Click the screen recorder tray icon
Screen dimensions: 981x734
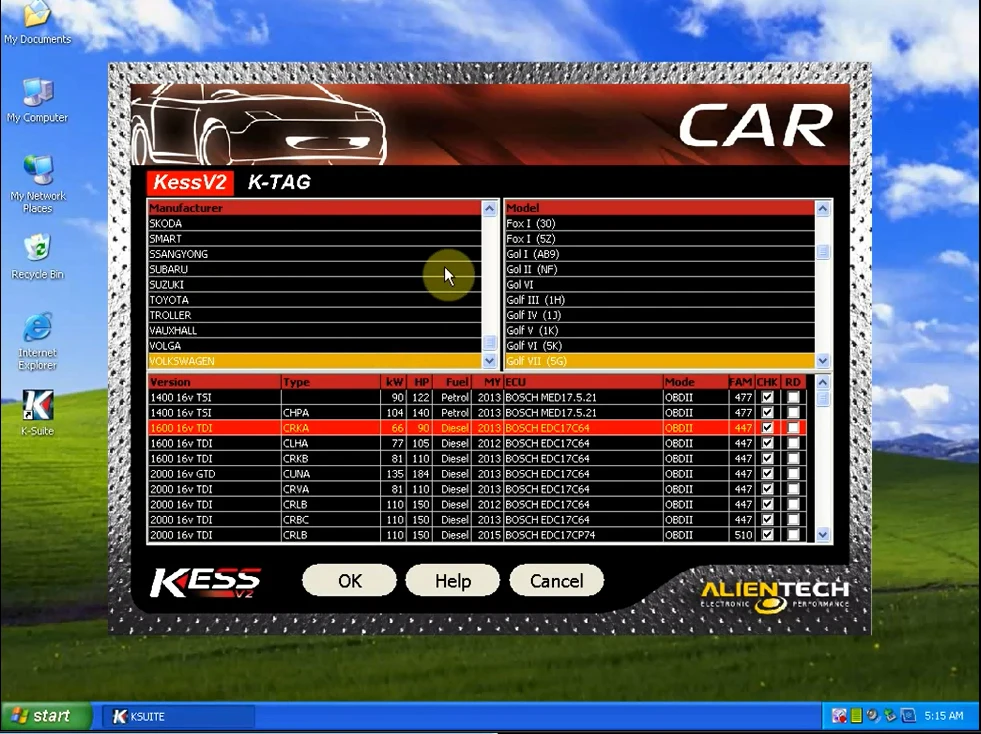[840, 716]
